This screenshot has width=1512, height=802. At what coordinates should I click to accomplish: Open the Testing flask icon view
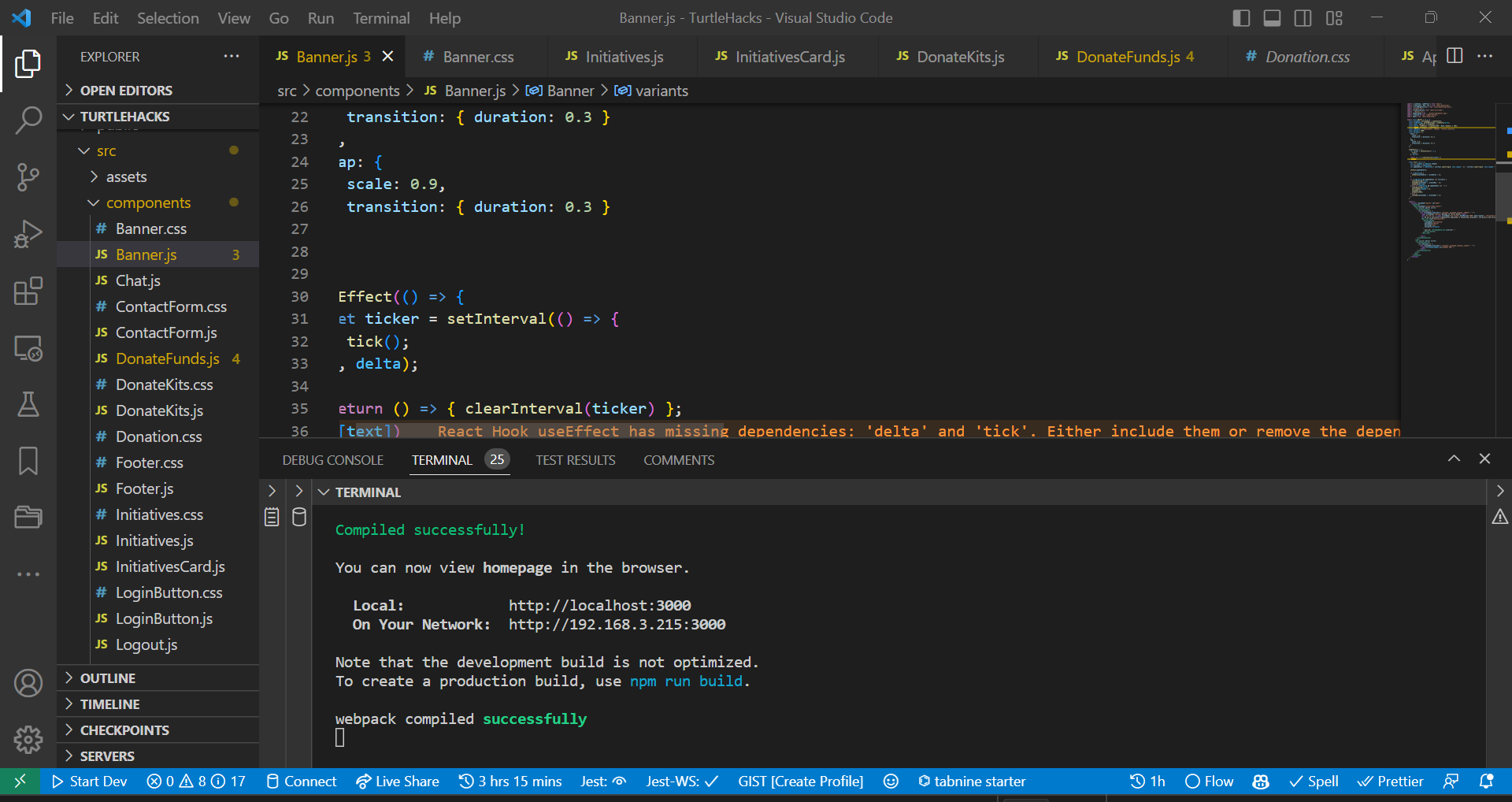pos(28,404)
